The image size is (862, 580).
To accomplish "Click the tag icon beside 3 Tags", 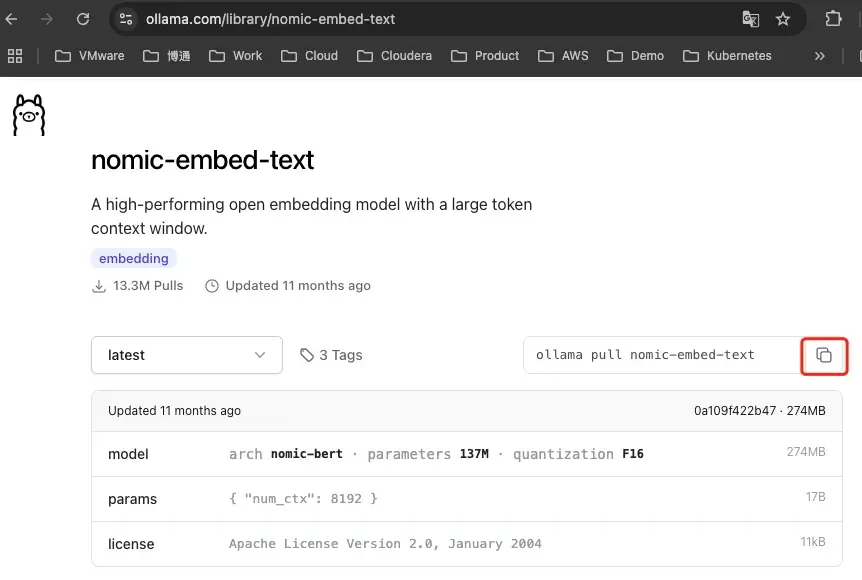I will [307, 355].
